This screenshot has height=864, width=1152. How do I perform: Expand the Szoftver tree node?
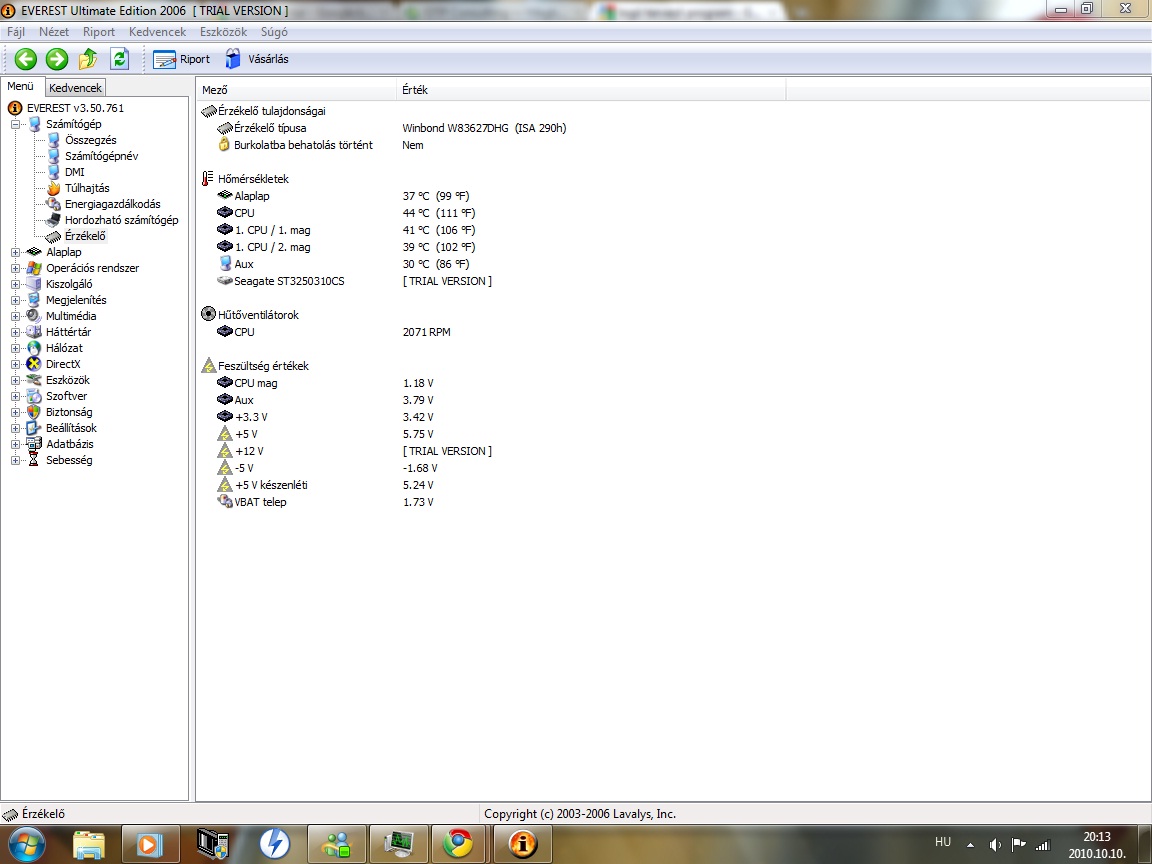tap(15, 396)
